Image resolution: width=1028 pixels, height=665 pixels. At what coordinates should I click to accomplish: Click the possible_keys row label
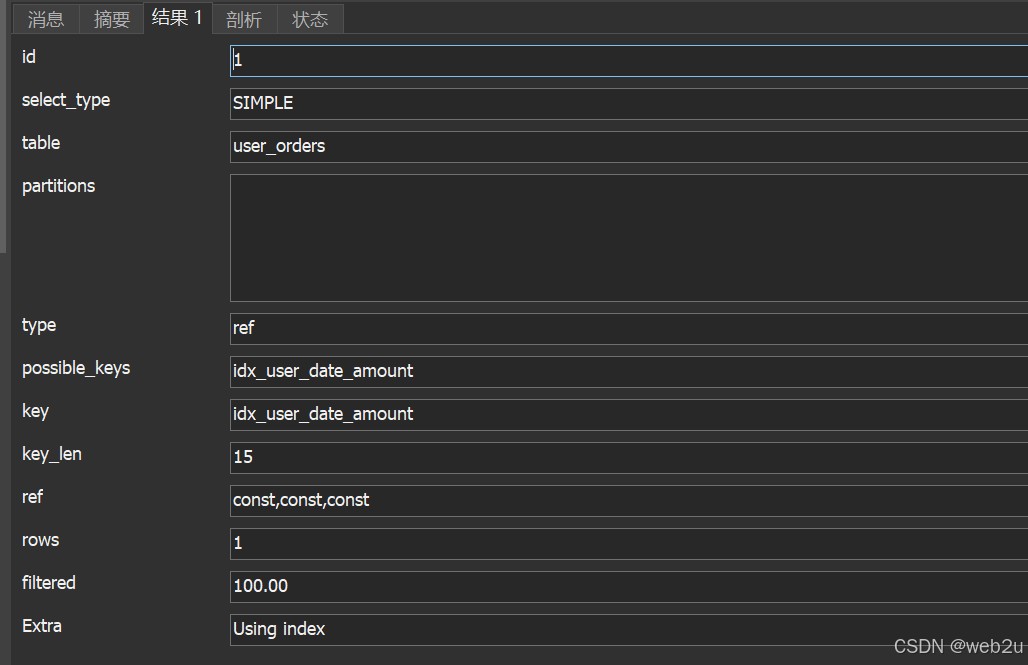[76, 368]
